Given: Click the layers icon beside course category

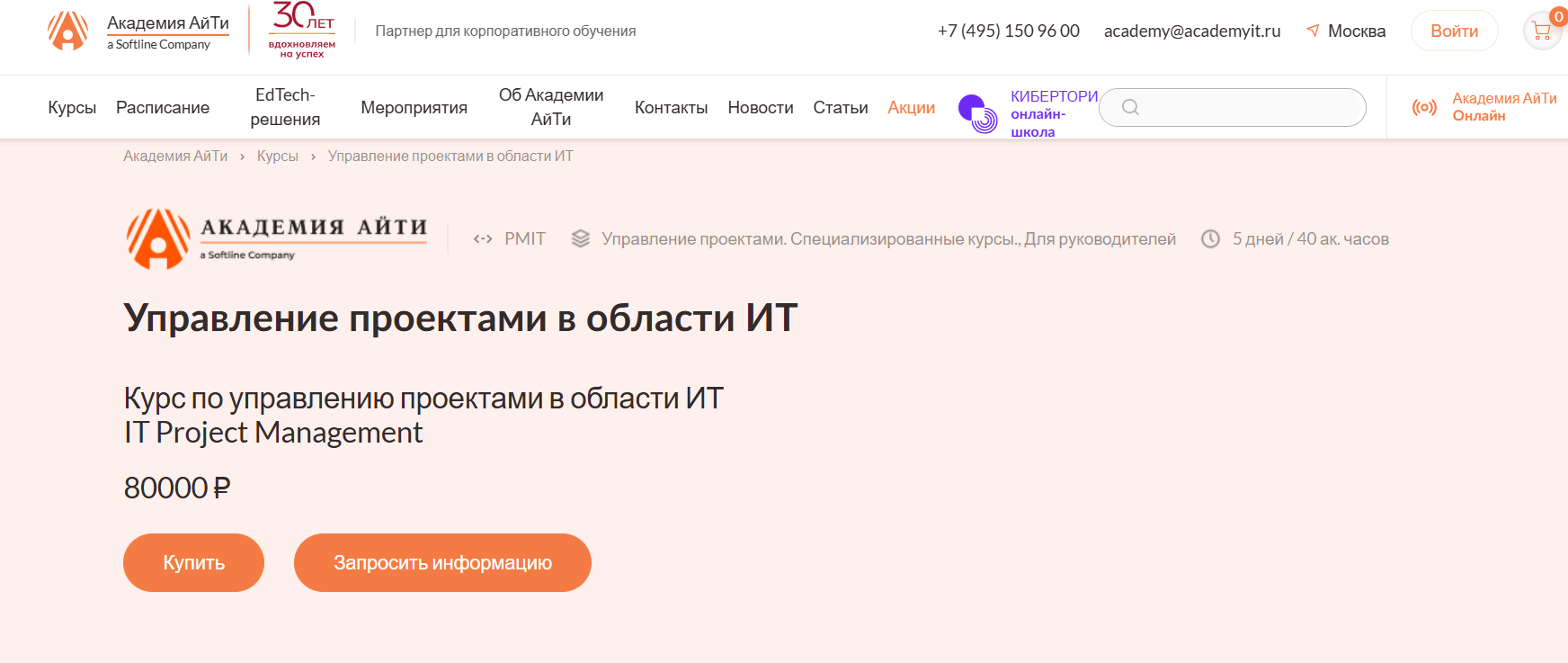Looking at the screenshot, I should (581, 238).
